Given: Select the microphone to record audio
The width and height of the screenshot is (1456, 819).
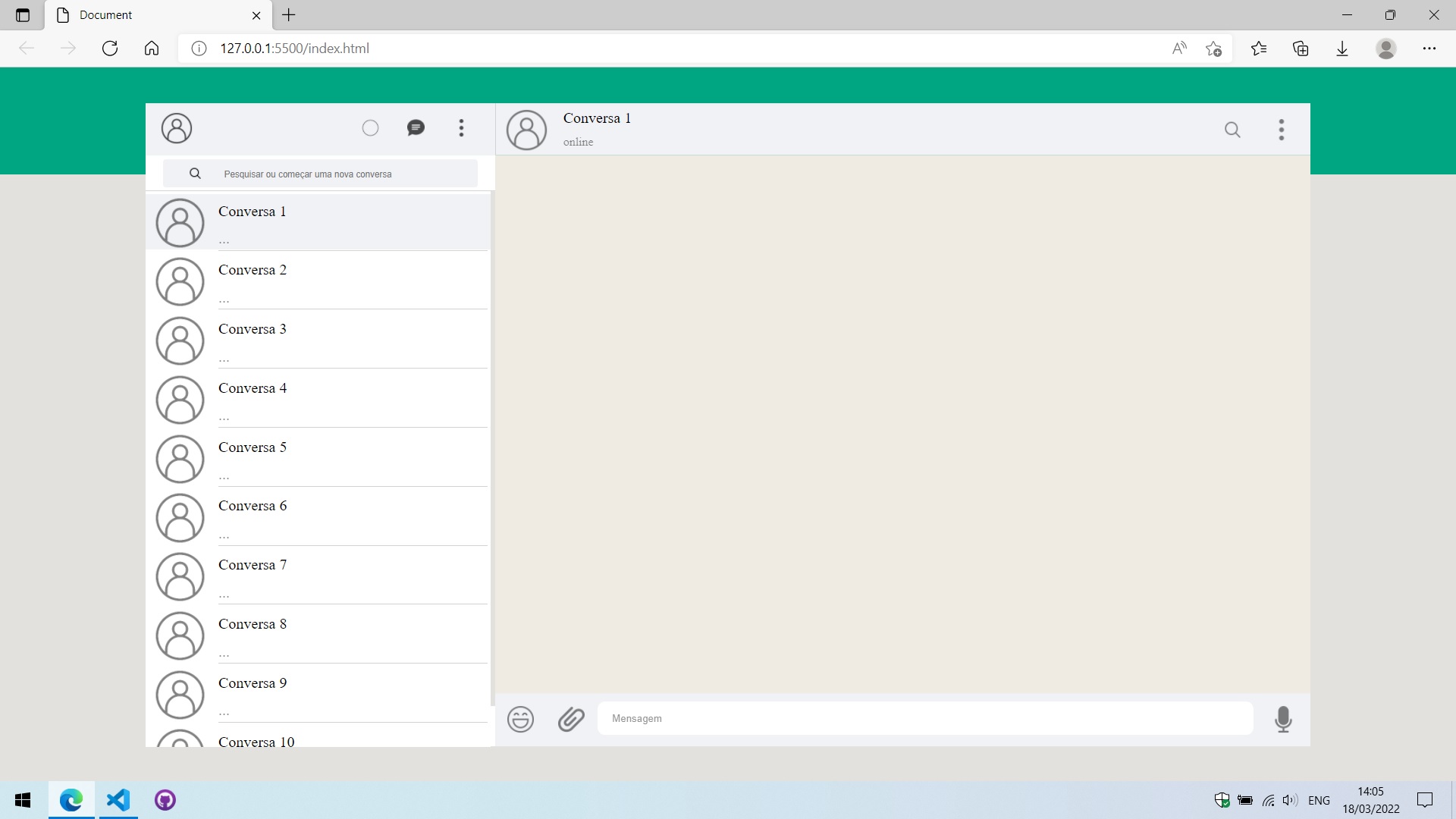Looking at the screenshot, I should [x=1283, y=720].
